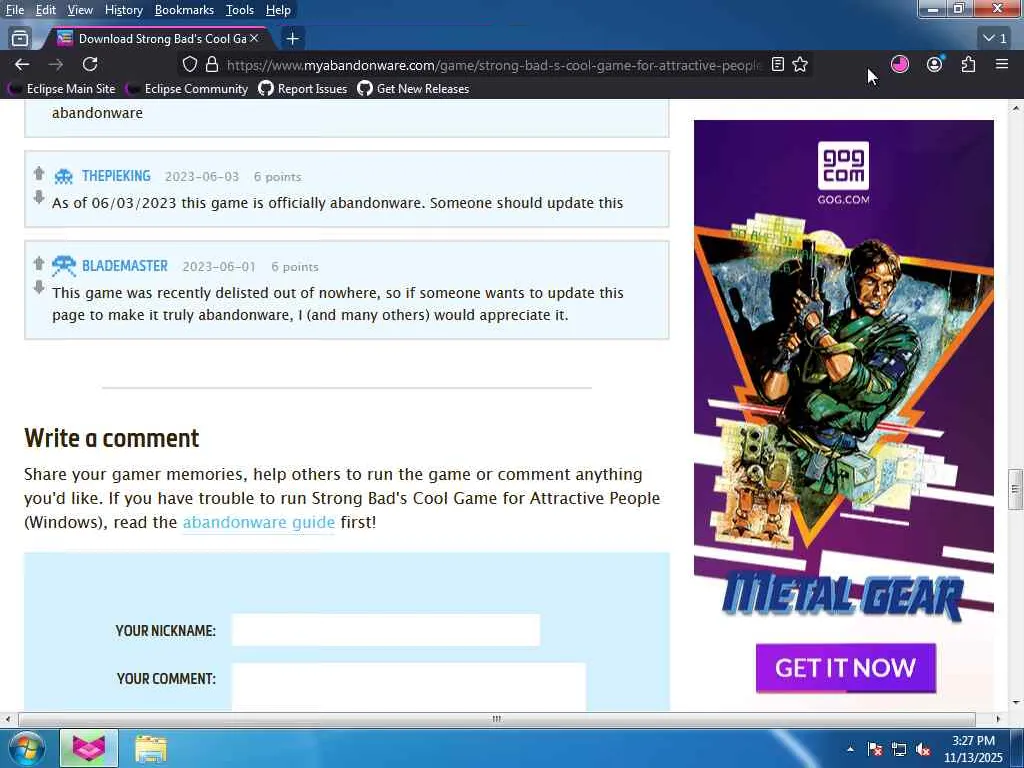Open the History menu
This screenshot has height=768, width=1024.
point(123,10)
